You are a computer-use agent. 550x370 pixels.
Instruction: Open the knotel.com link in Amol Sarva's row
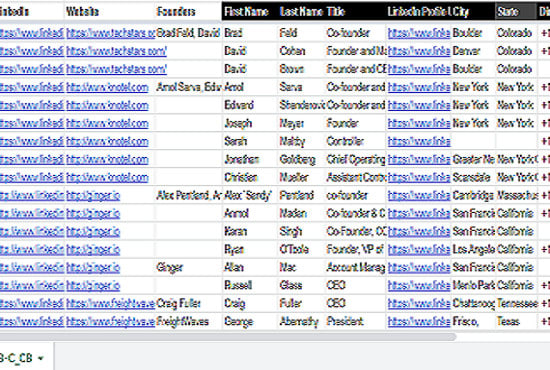click(107, 87)
